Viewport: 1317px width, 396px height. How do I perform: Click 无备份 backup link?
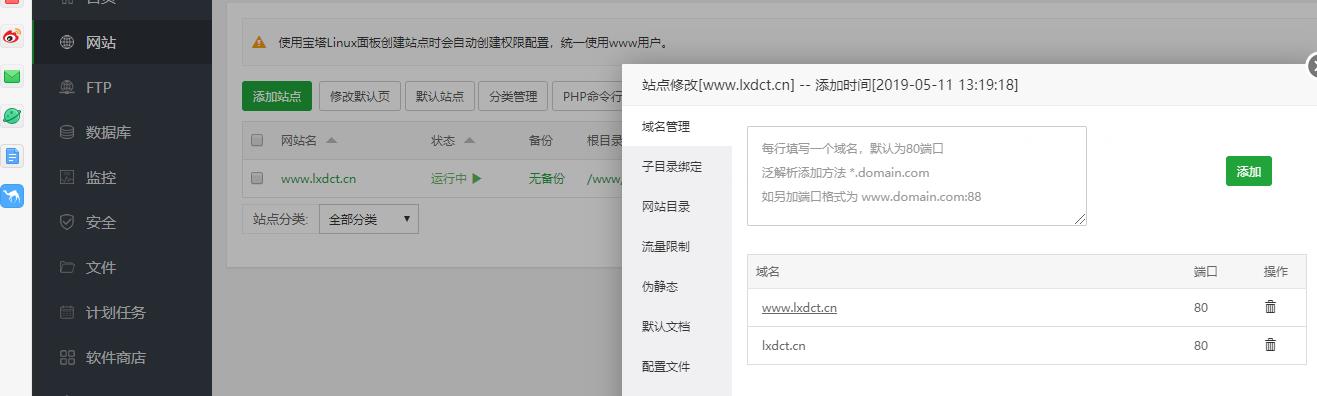tap(547, 179)
